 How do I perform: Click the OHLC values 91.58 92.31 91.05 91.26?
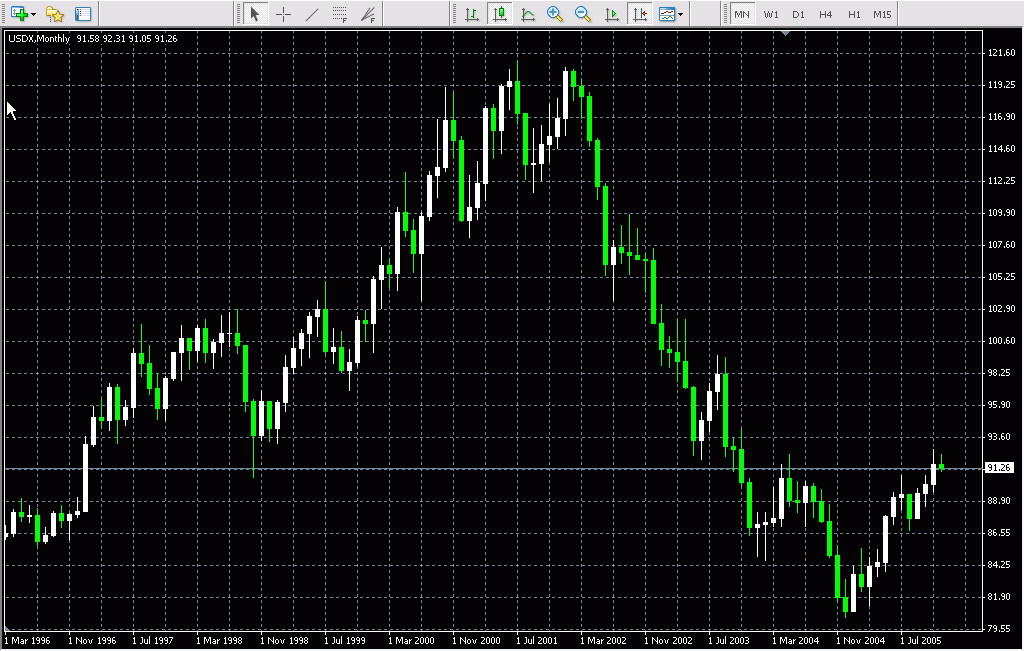click(127, 39)
